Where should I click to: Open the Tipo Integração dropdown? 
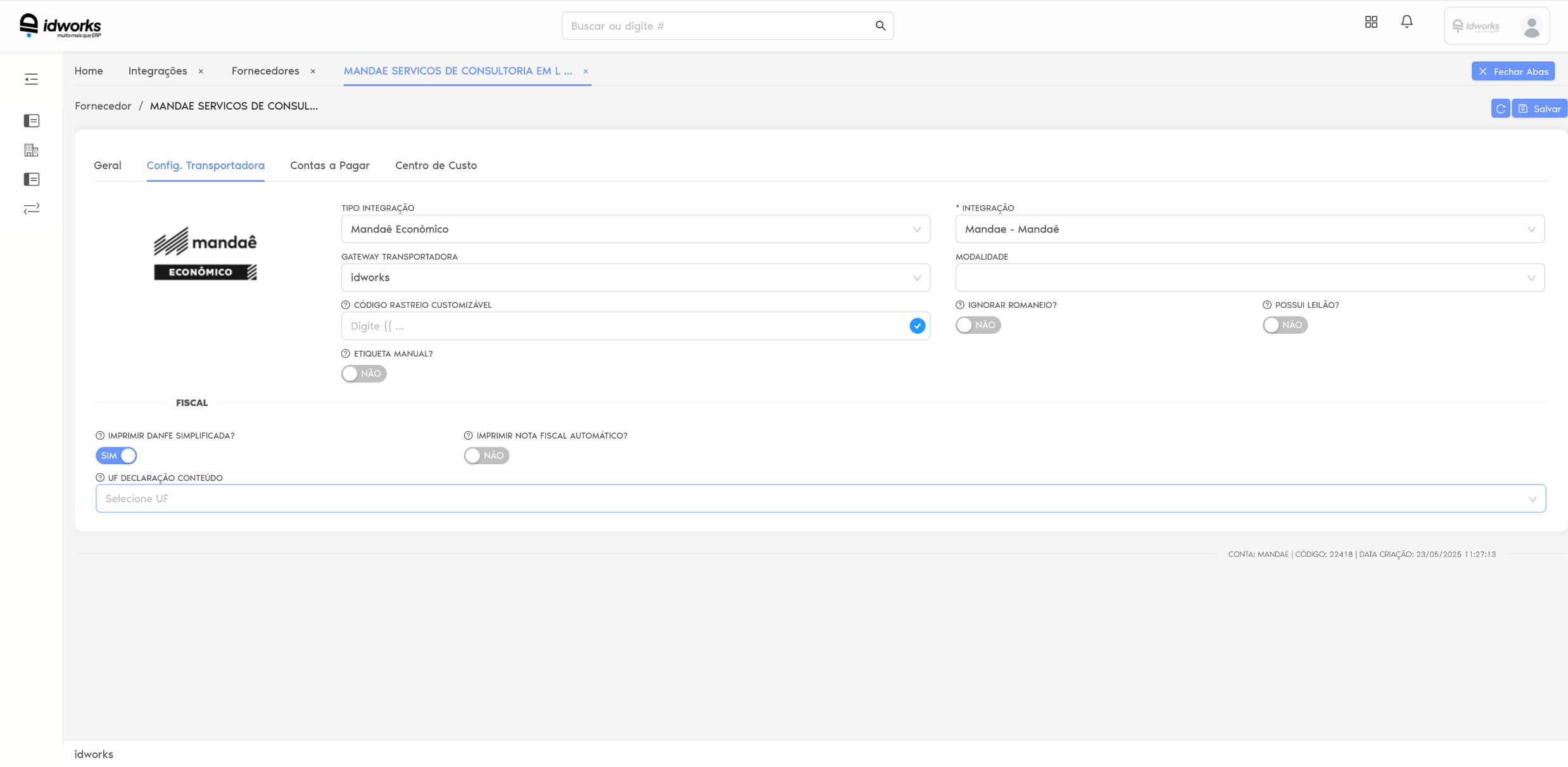pyautogui.click(x=635, y=229)
